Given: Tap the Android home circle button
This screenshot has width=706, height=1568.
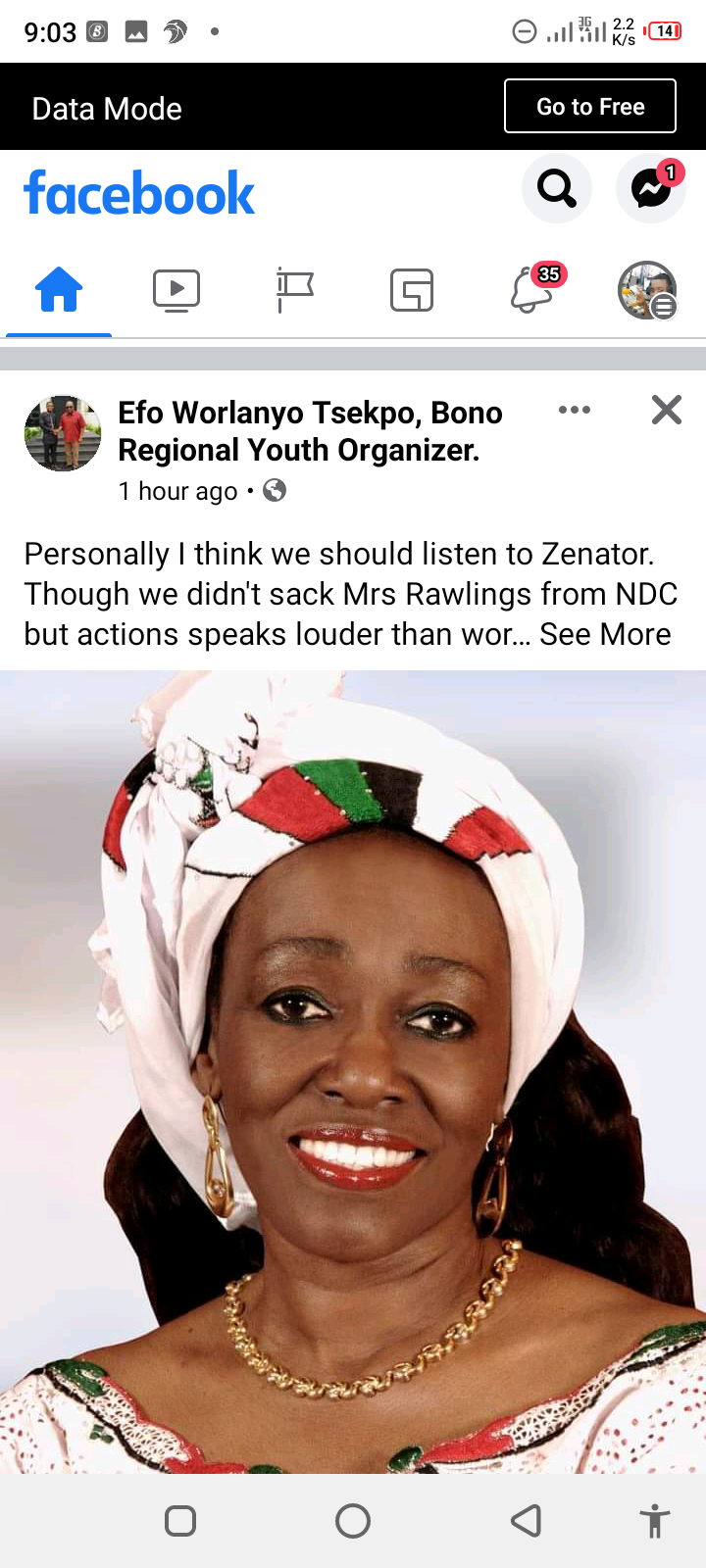Looking at the screenshot, I should (353, 1521).
